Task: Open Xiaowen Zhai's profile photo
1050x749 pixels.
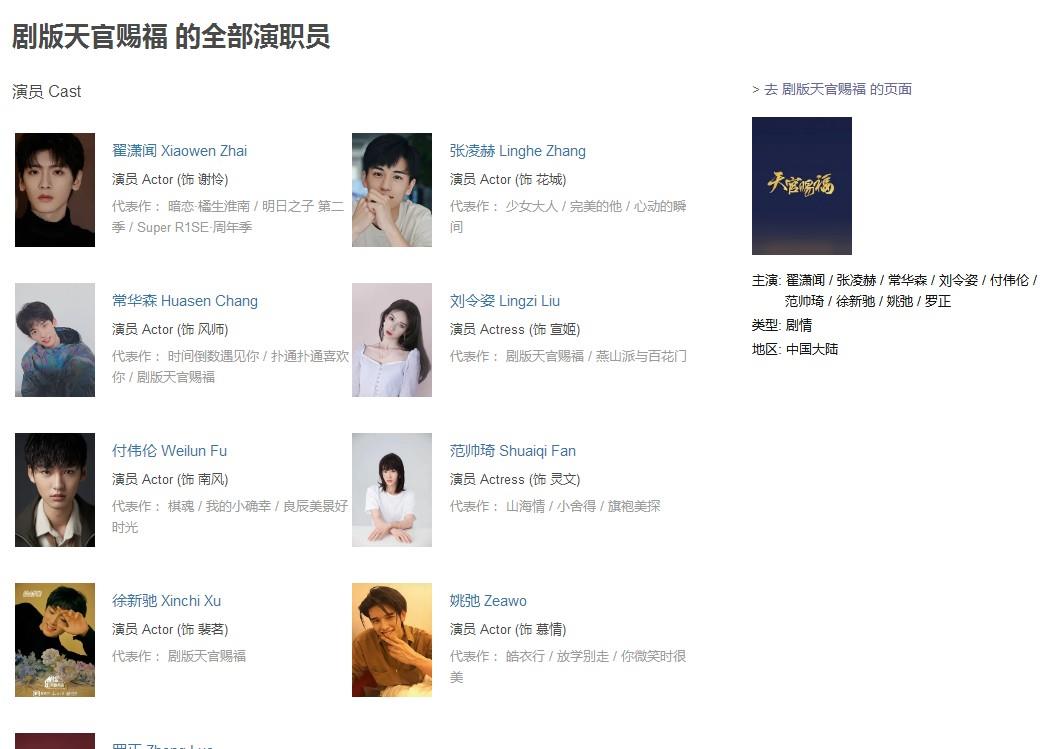Action: click(55, 190)
